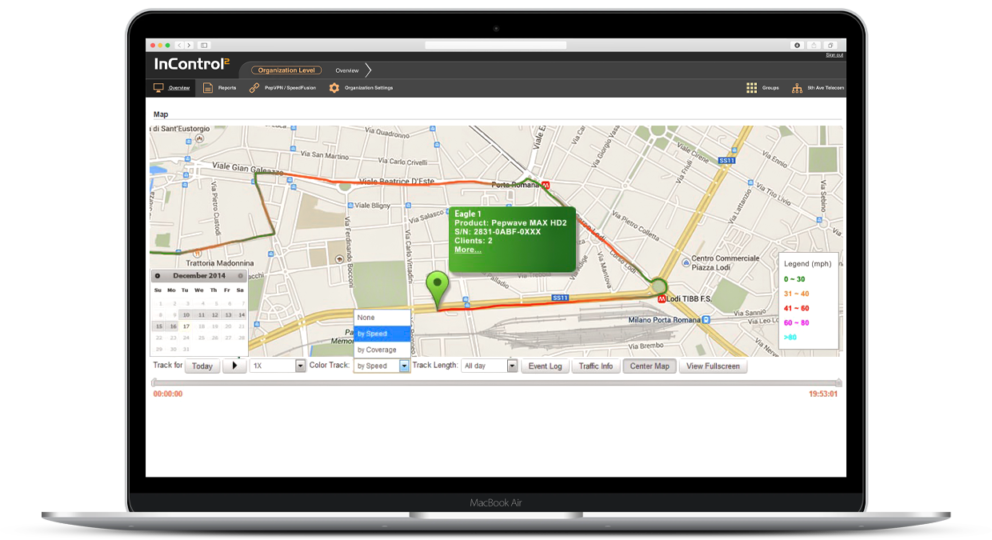Open the Reports section
Screen dimensions: 992x540
(219, 88)
